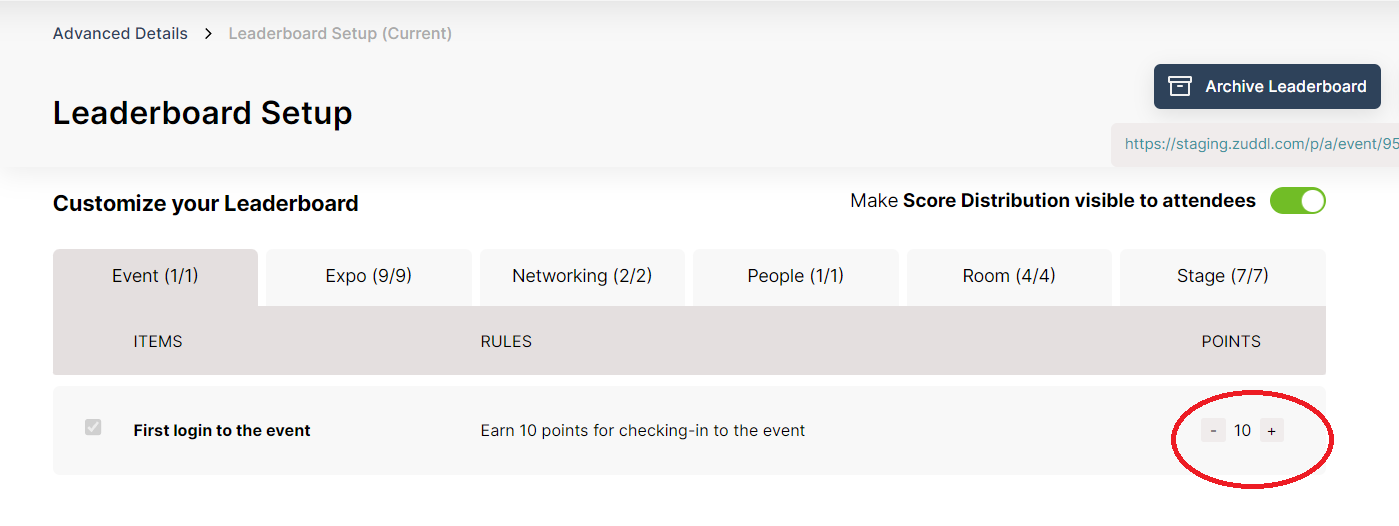Decrease points with minus button

(x=1213, y=431)
